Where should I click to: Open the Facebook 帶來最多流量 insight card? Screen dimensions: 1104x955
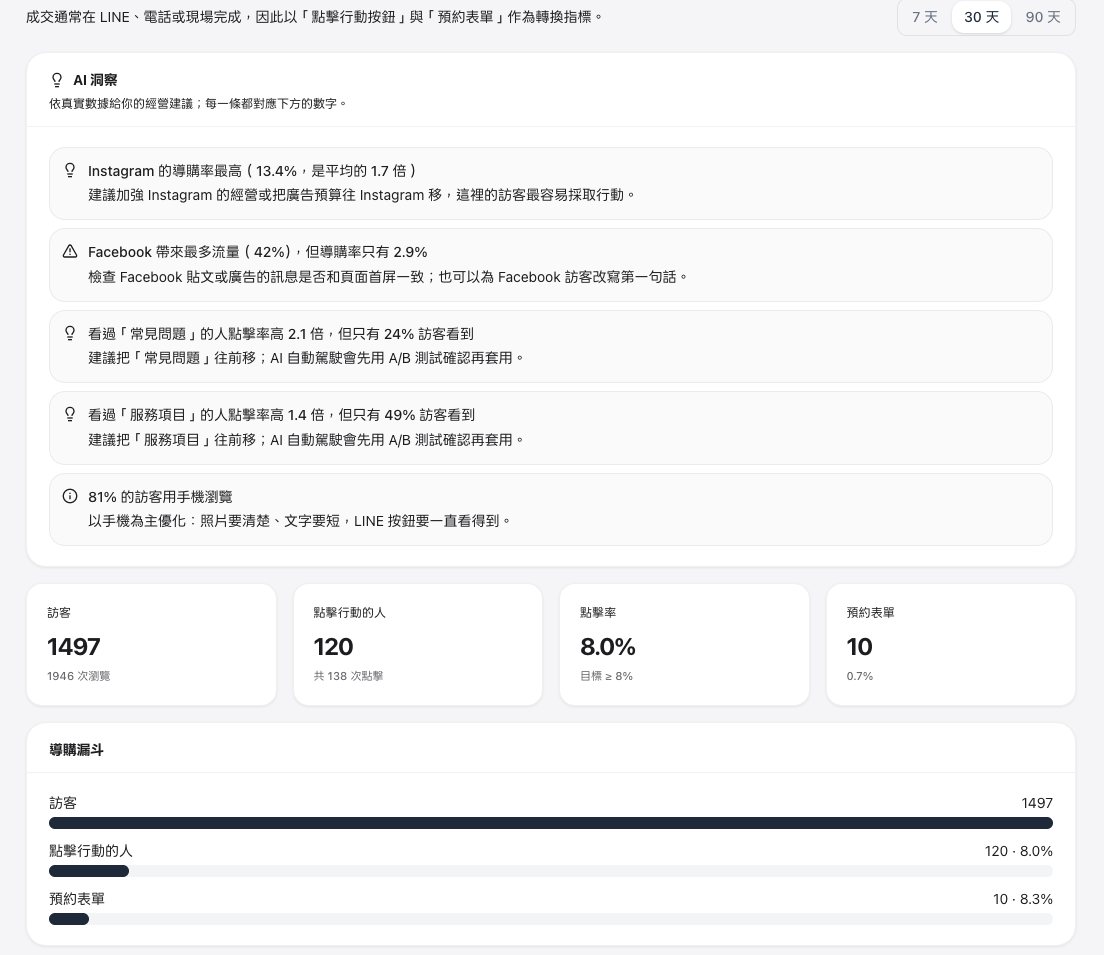(x=551, y=265)
